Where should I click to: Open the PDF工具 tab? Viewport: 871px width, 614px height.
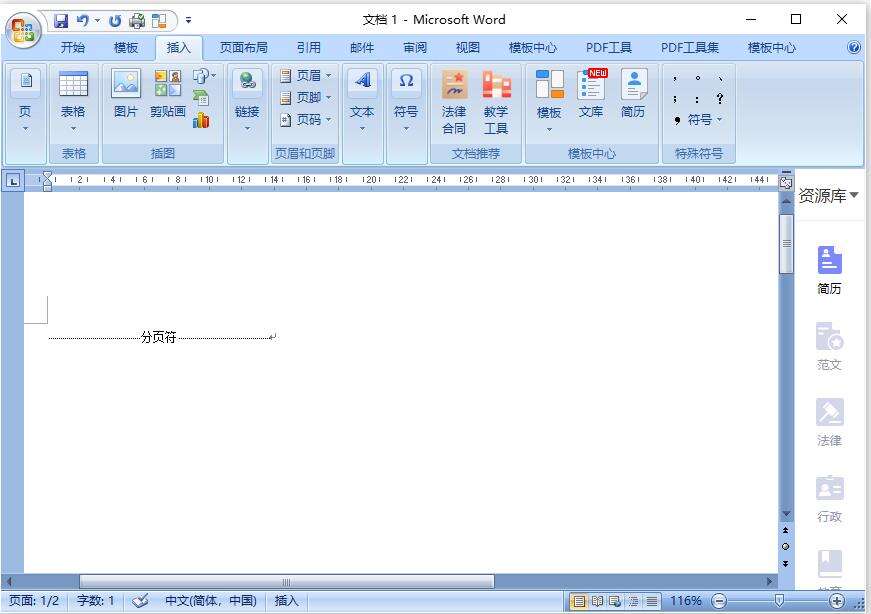pyautogui.click(x=609, y=48)
